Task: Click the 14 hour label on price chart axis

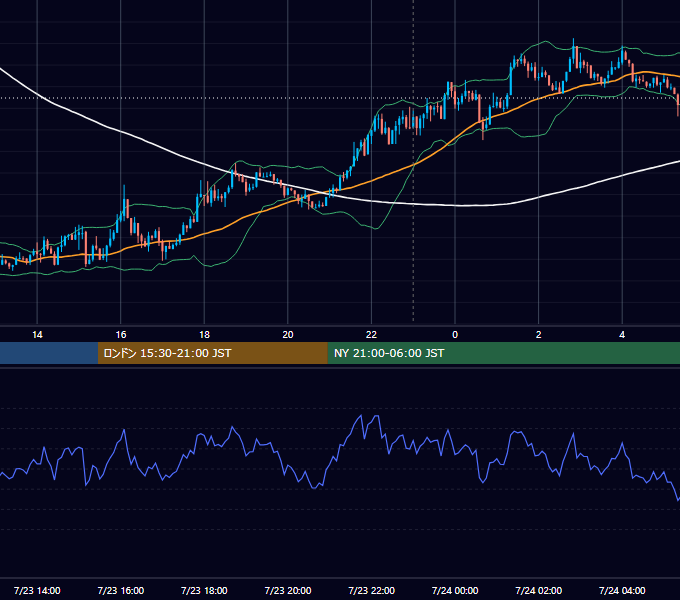Action: (x=37, y=335)
